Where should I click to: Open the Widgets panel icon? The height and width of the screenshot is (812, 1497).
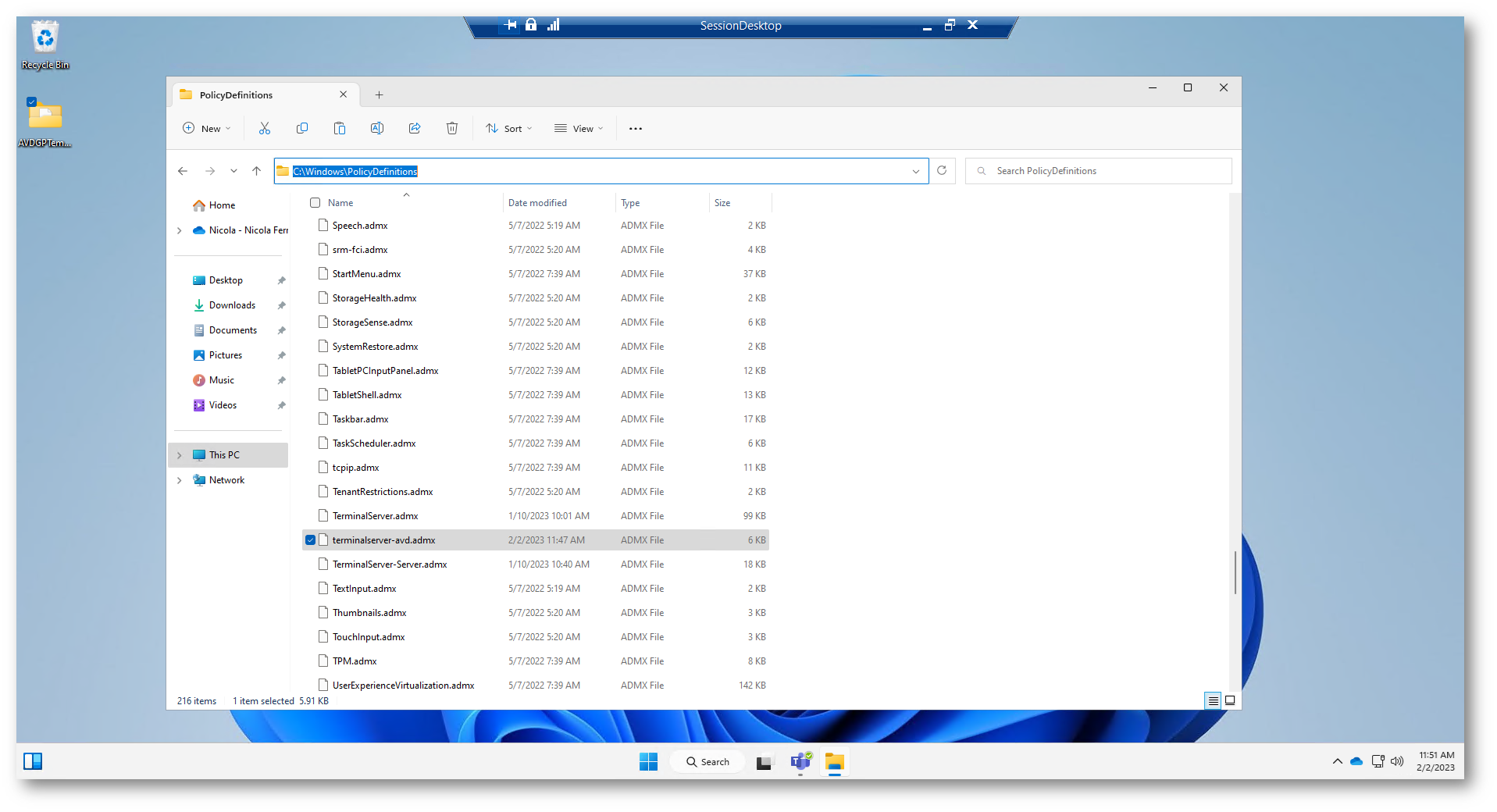click(x=33, y=761)
